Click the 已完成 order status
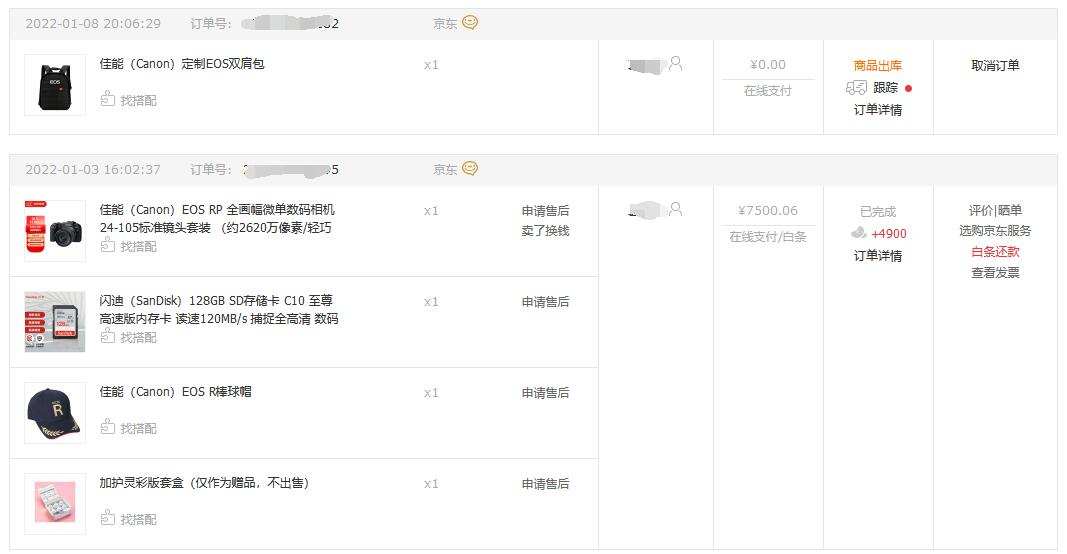 tap(878, 212)
